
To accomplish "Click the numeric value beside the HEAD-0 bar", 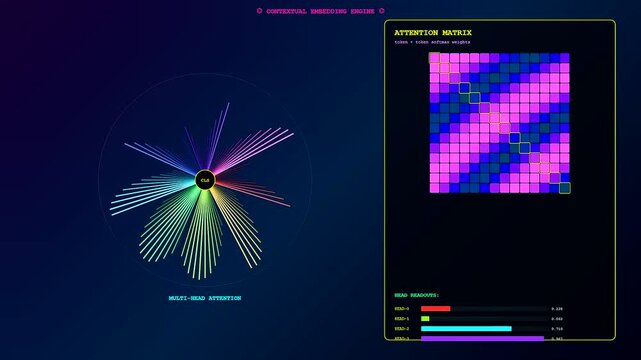I will [x=557, y=309].
